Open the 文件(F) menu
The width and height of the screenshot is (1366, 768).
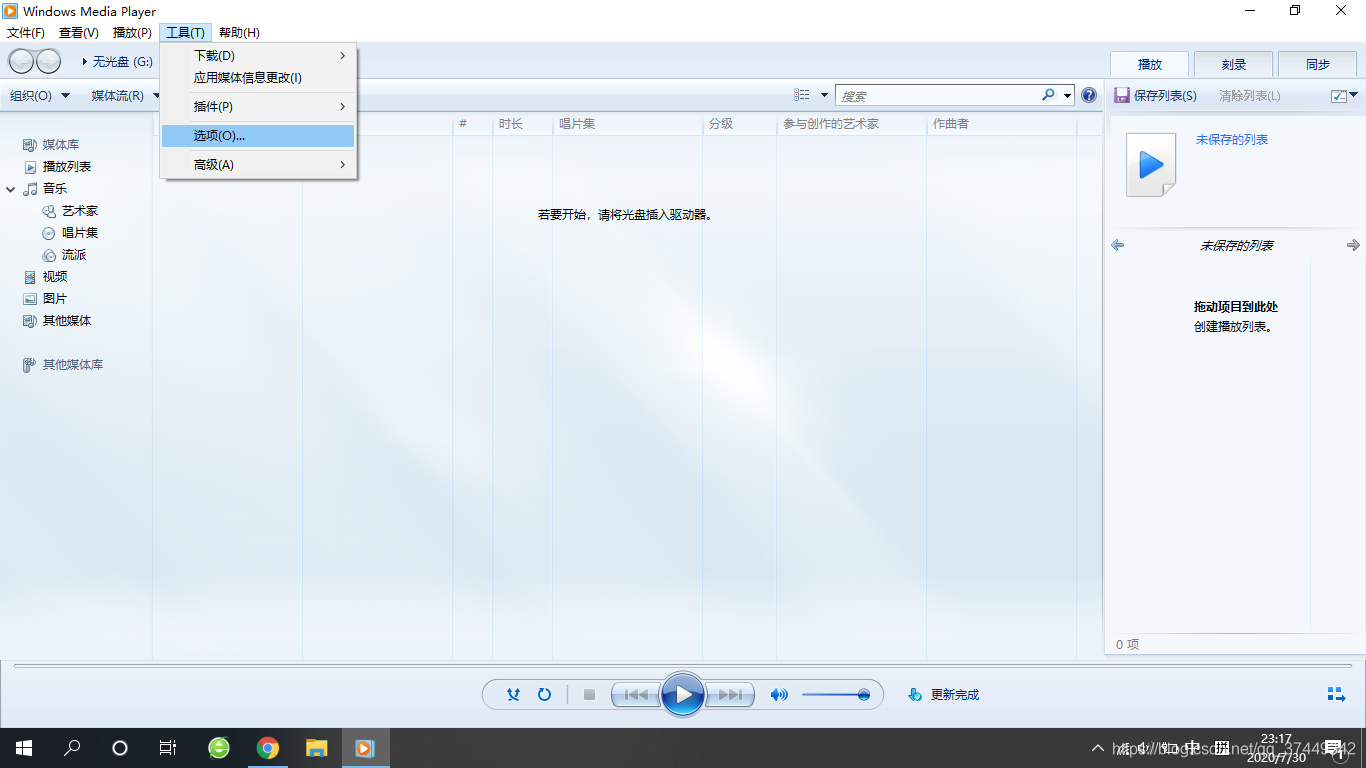click(x=26, y=33)
